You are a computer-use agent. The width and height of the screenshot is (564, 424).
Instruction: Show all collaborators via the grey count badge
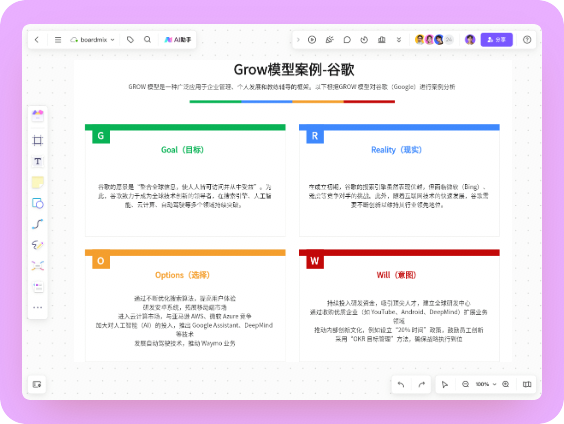pos(449,40)
